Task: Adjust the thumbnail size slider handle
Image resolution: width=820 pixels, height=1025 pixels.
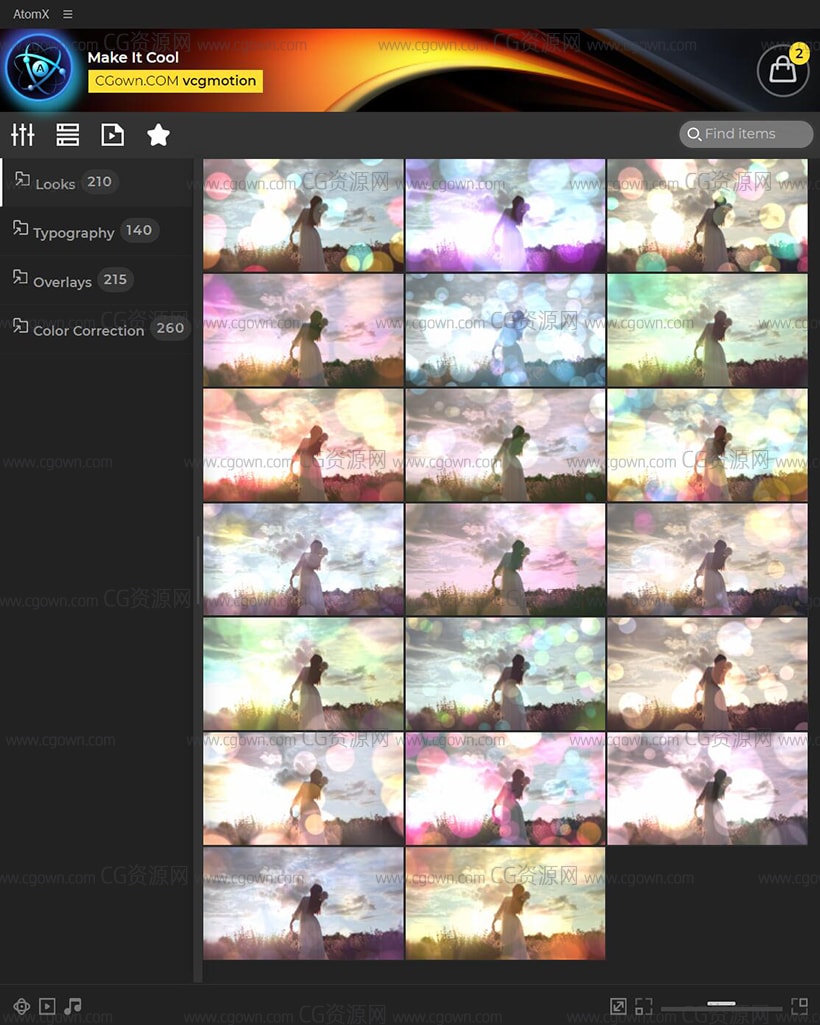Action: (x=721, y=1003)
